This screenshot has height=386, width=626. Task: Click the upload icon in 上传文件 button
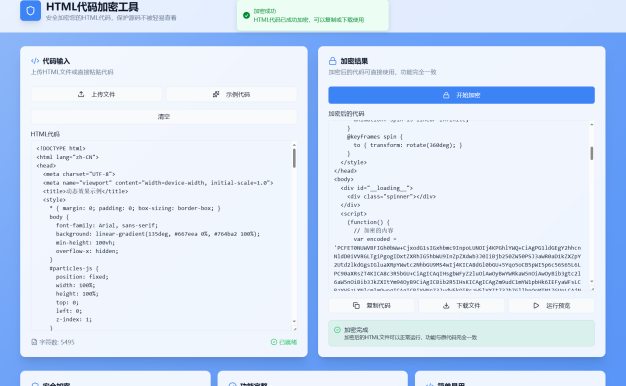pos(81,94)
